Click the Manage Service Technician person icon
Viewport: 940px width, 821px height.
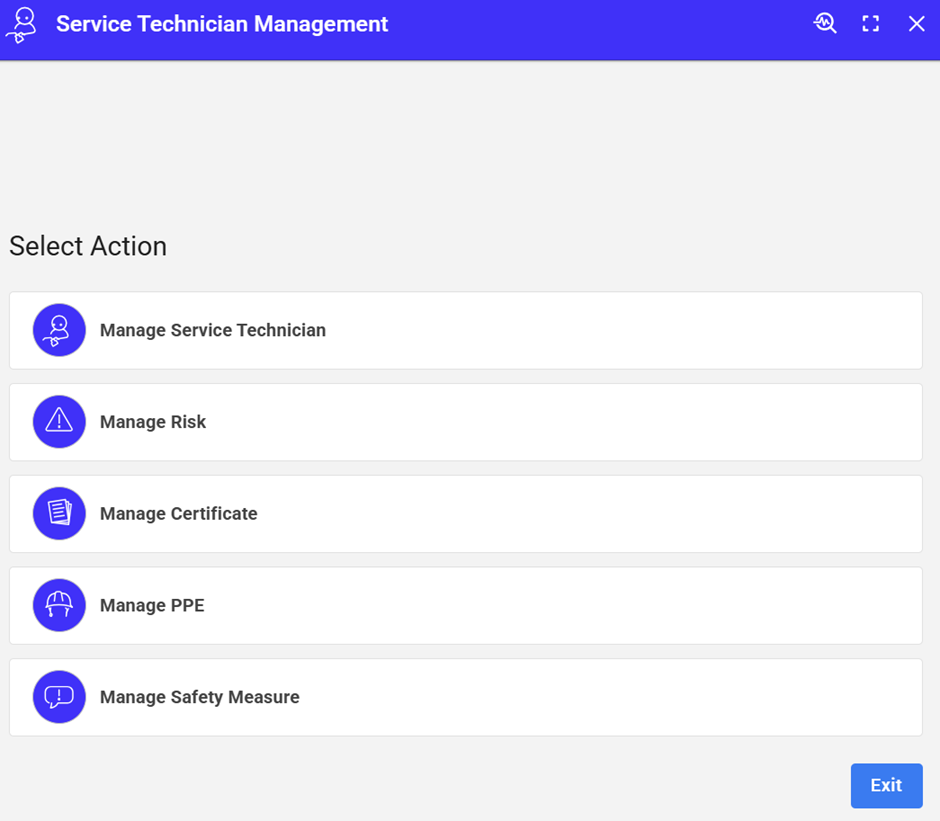pyautogui.click(x=59, y=330)
